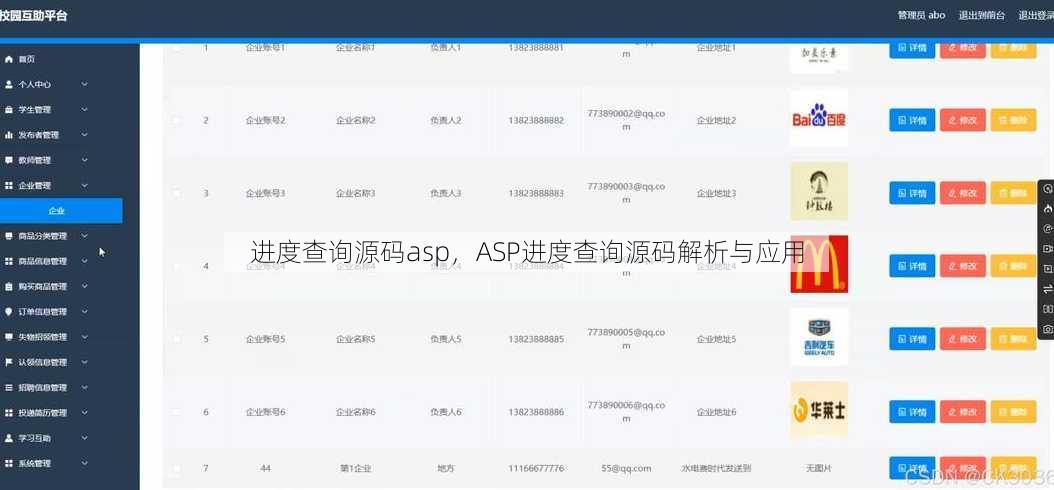This screenshot has height=490, width=1054.
Task: Select the highlighted 企业 submenu item
Action: click(61, 210)
